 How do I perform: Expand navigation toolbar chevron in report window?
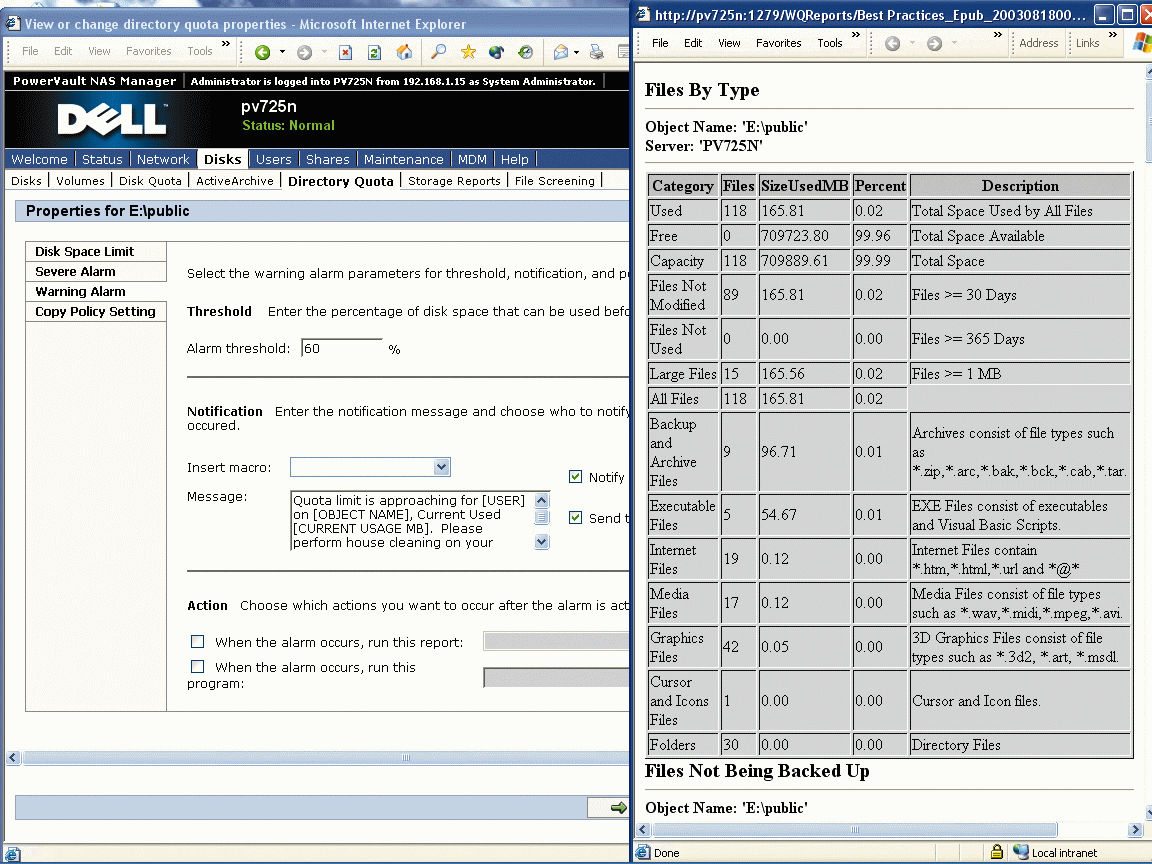tap(998, 35)
